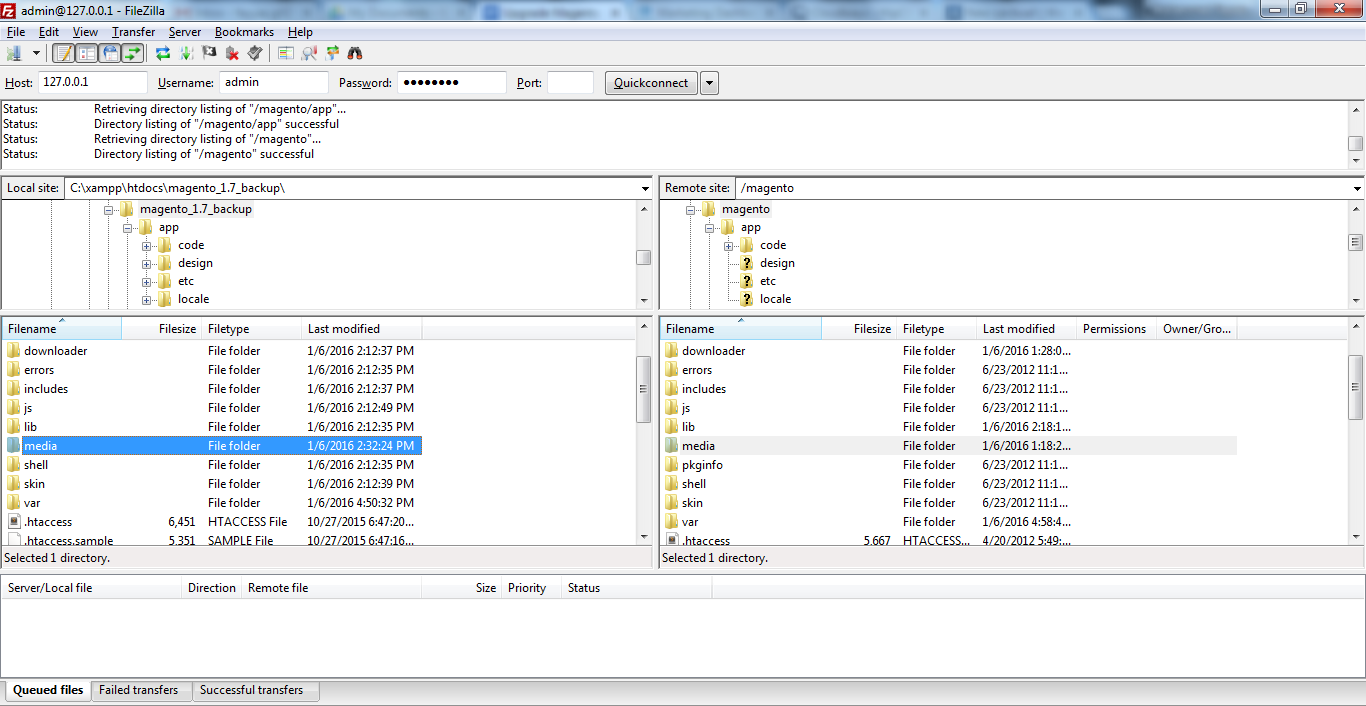Expand the local code tree node
1366x706 pixels.
[x=147, y=246]
